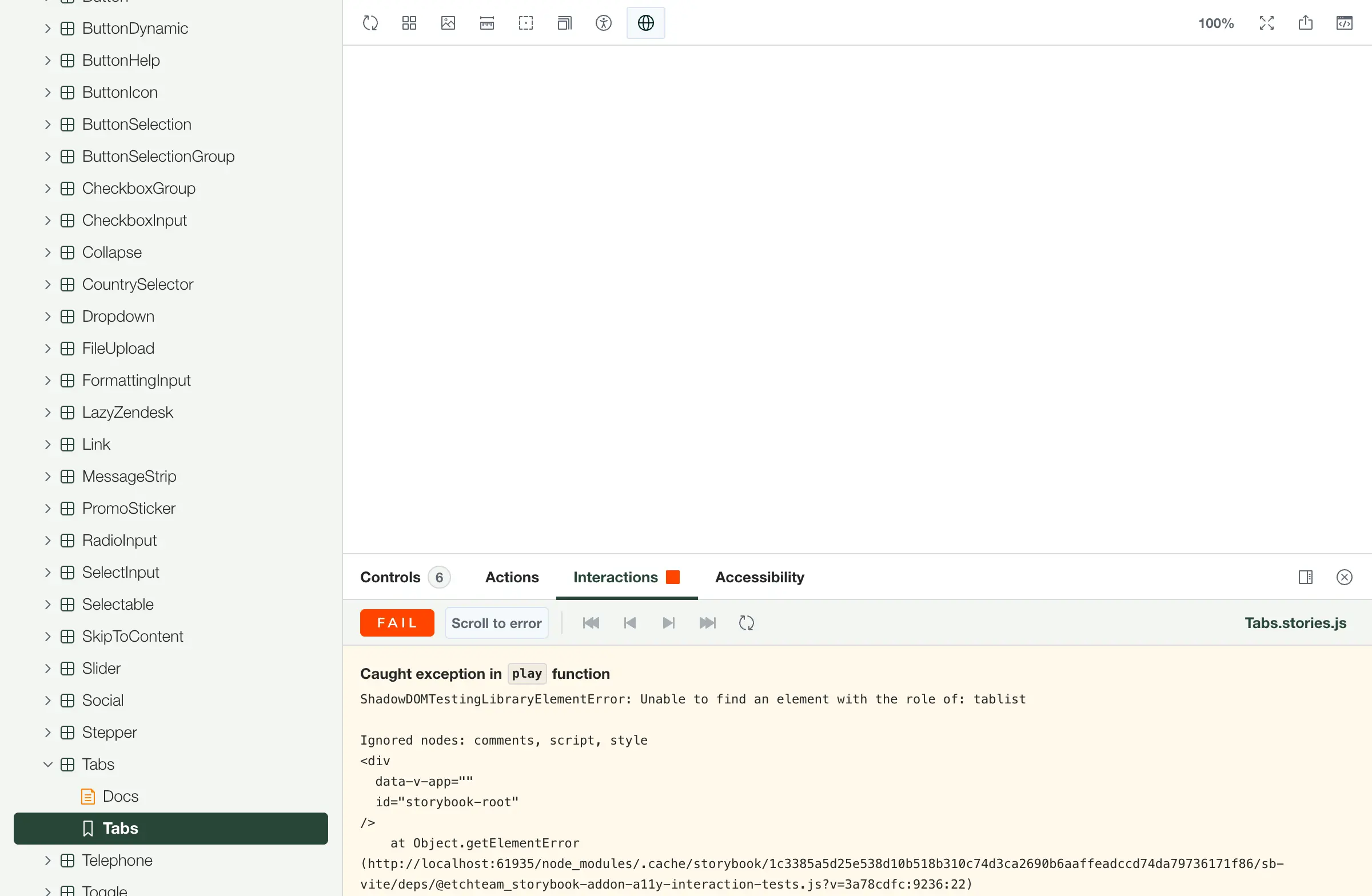Image resolution: width=1372 pixels, height=896 pixels.
Task: Click Scroll to error button
Action: 496,623
